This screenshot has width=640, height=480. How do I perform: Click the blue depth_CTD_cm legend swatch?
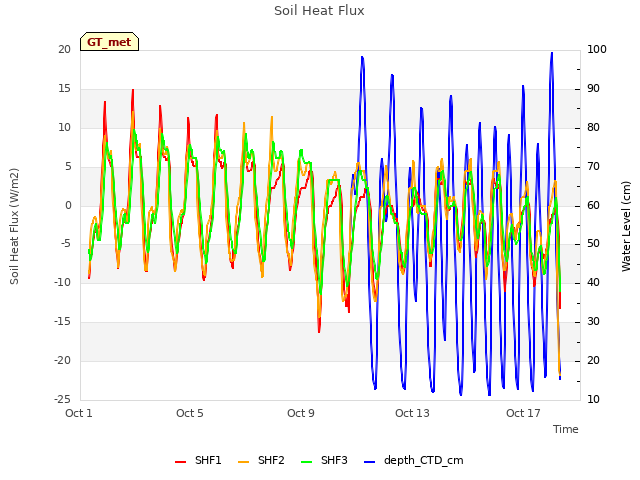pos(369,462)
